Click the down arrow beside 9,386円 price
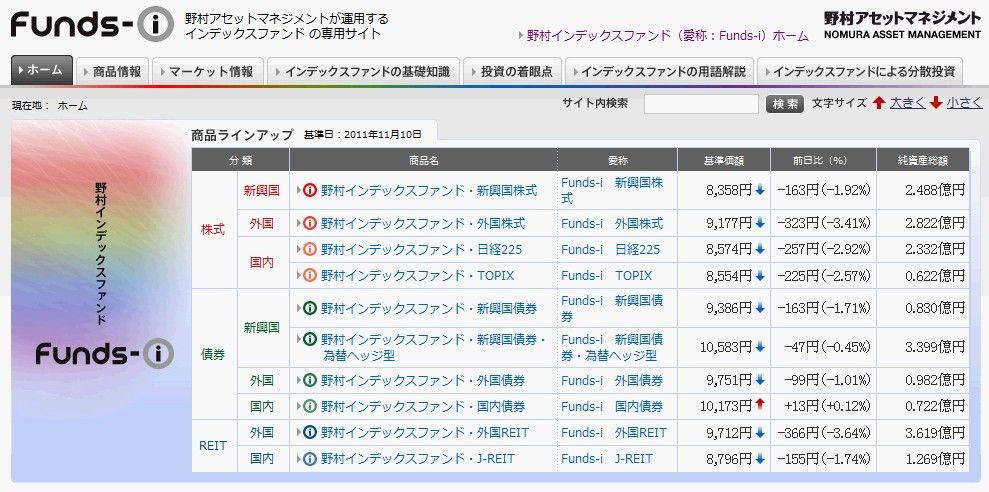The height and width of the screenshot is (492, 989). tap(760, 308)
